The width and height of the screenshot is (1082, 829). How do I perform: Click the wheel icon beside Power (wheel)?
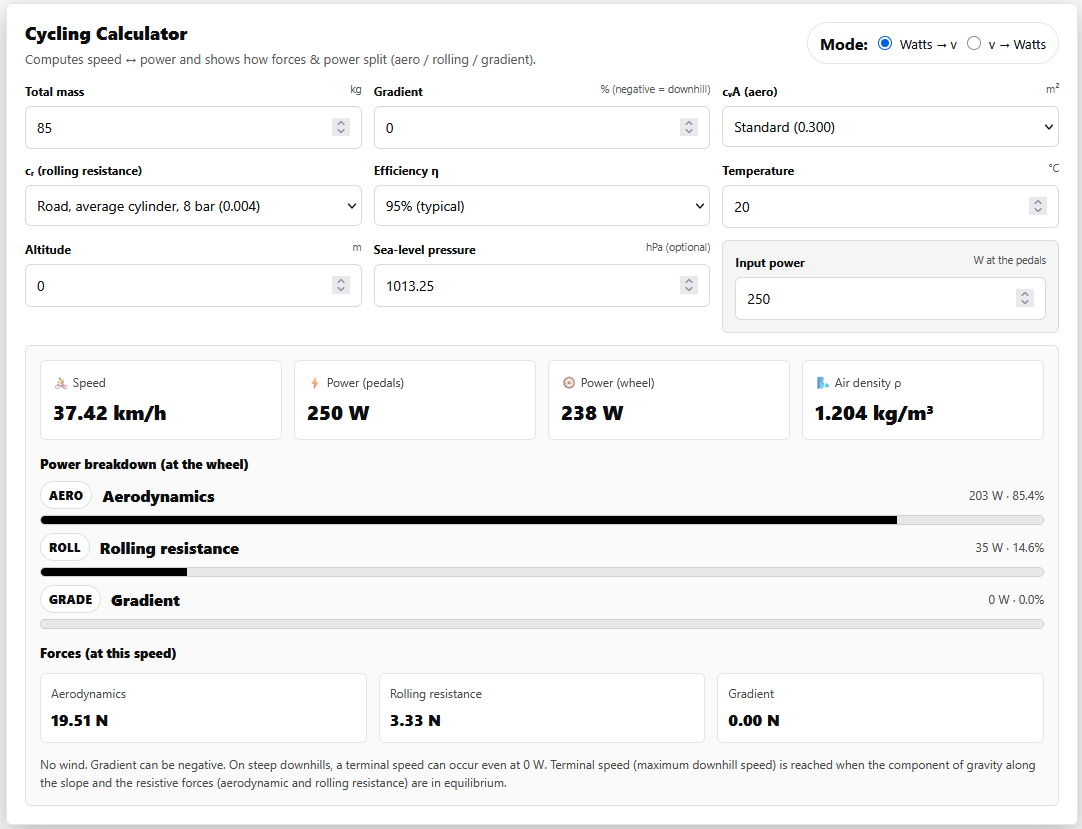(x=569, y=383)
